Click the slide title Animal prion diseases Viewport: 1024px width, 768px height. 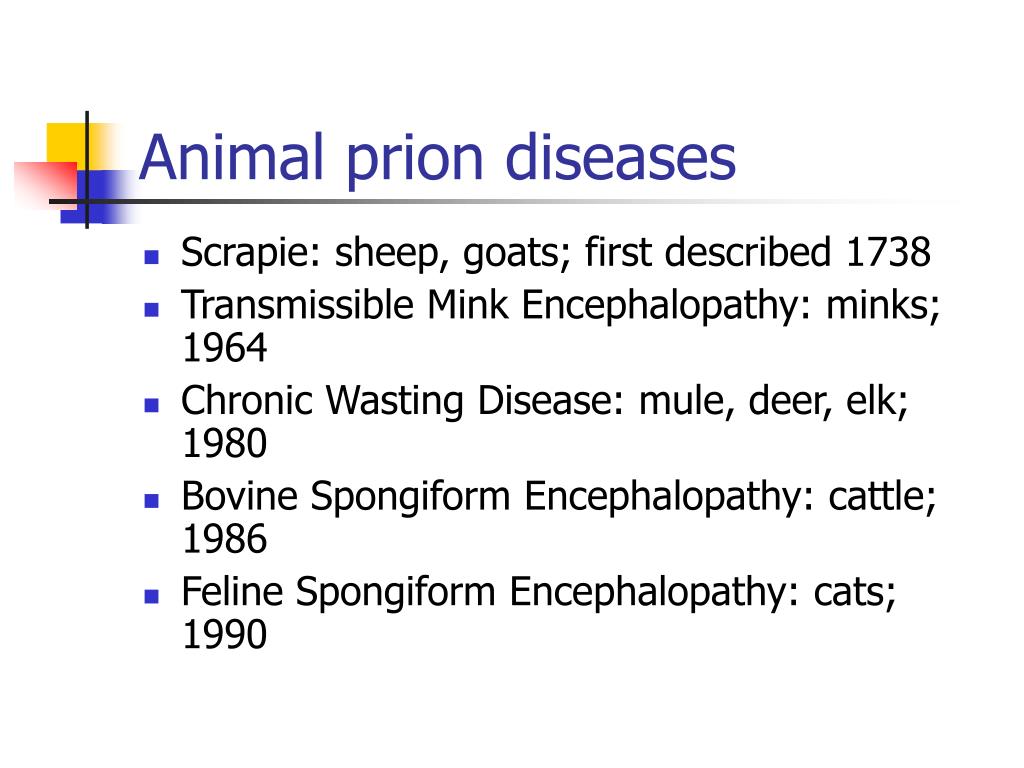coord(437,159)
